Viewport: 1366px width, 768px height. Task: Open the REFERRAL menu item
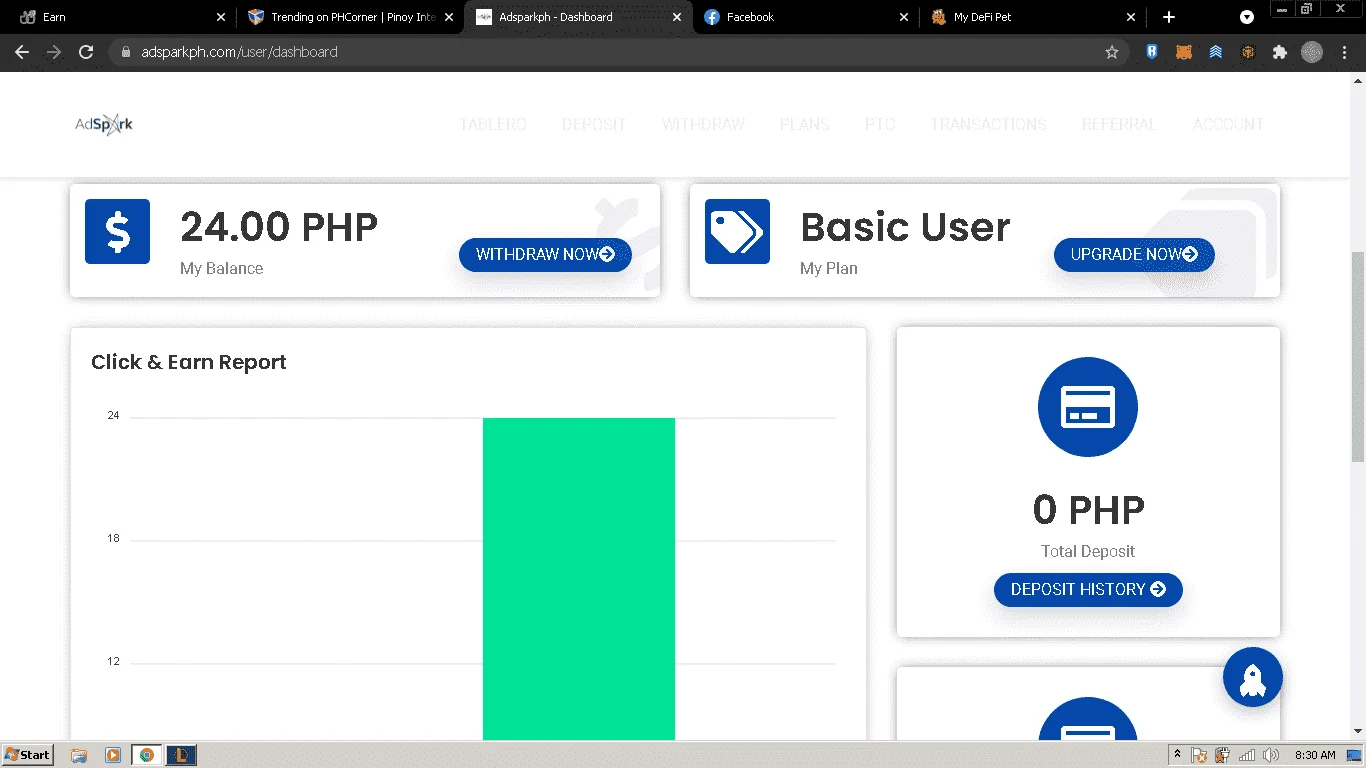1119,124
